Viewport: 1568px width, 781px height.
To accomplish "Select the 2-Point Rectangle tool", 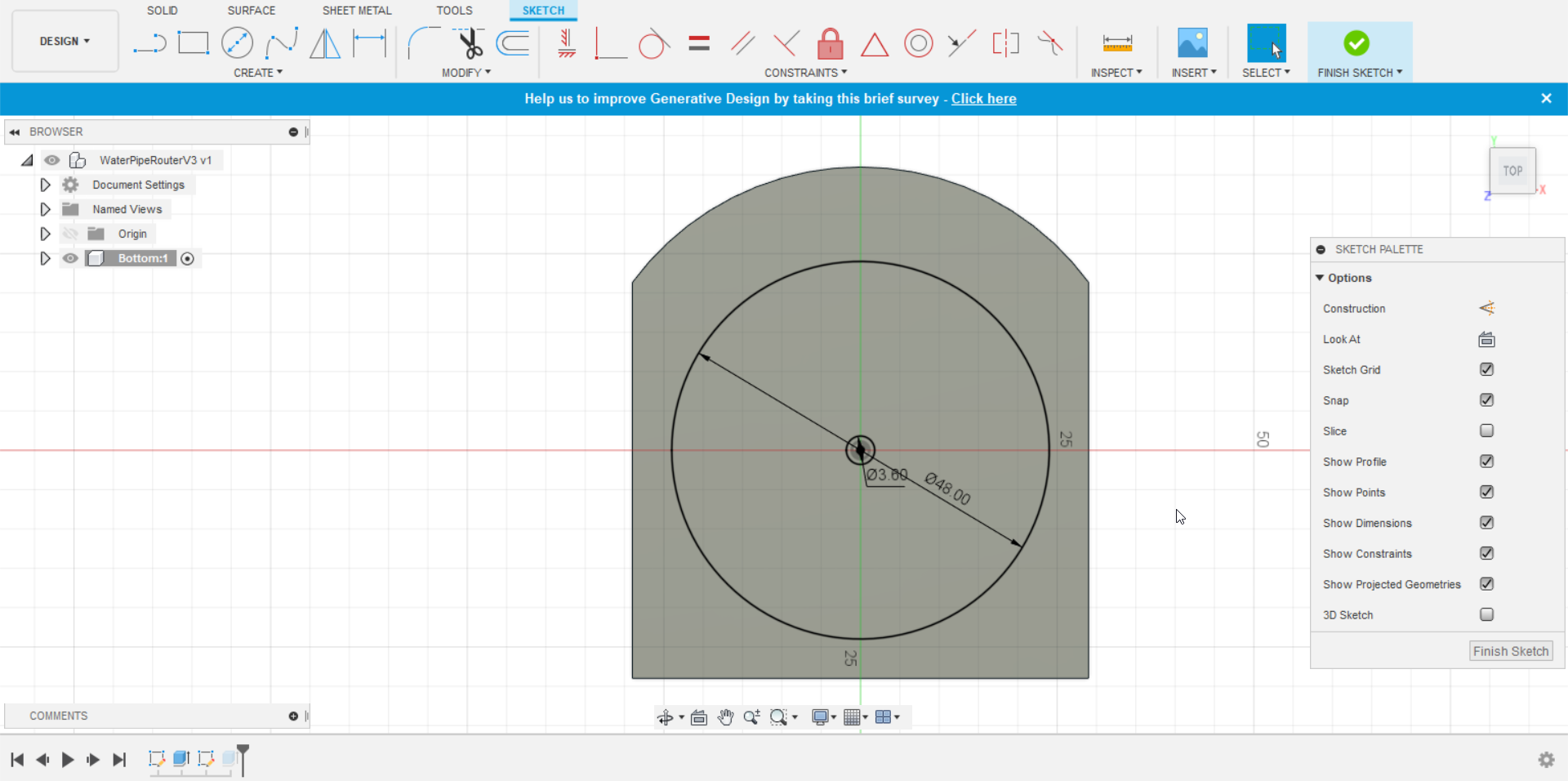I will point(194,43).
